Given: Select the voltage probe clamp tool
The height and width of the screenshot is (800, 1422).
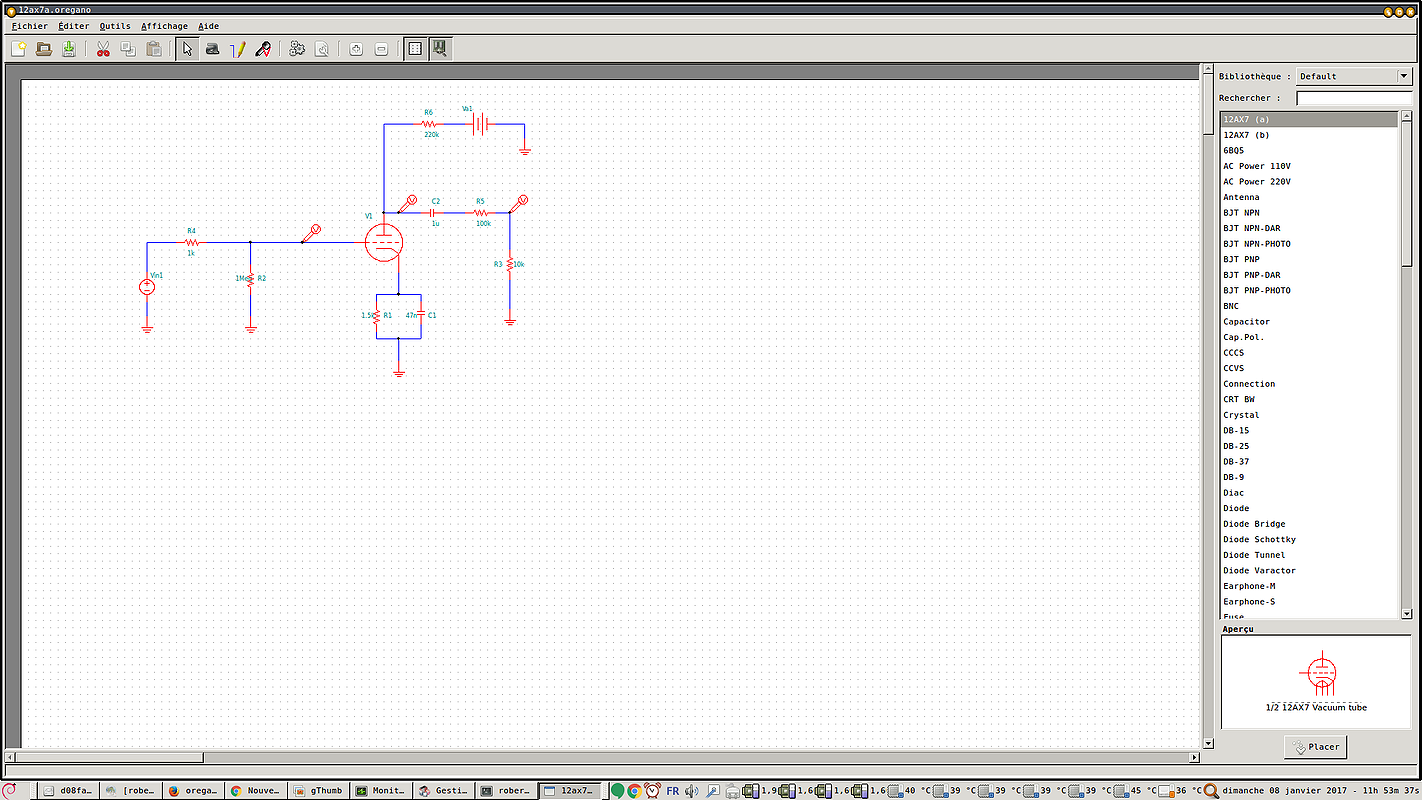Looking at the screenshot, I should 262,49.
